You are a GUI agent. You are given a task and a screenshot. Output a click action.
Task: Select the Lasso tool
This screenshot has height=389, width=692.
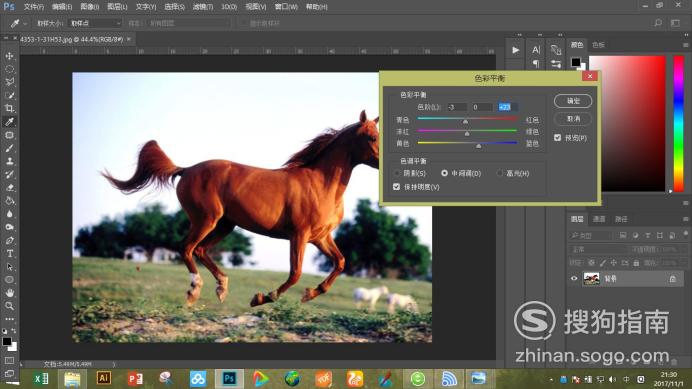tap(9, 82)
